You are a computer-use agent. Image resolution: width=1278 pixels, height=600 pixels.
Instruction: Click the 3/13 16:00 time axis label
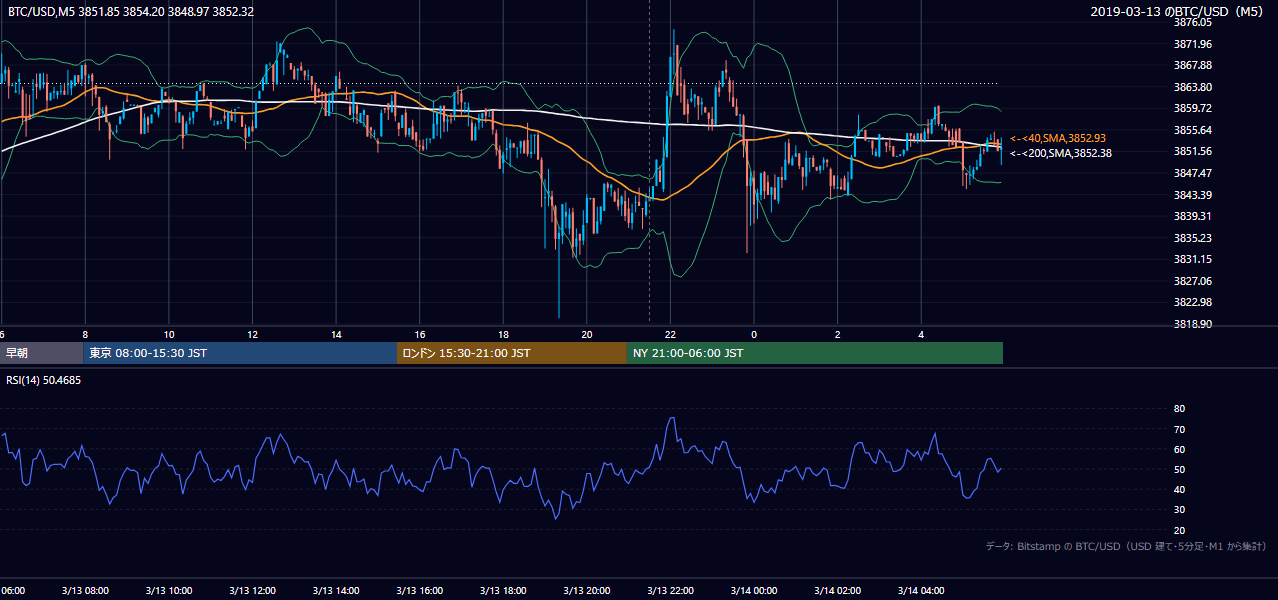coord(420,590)
